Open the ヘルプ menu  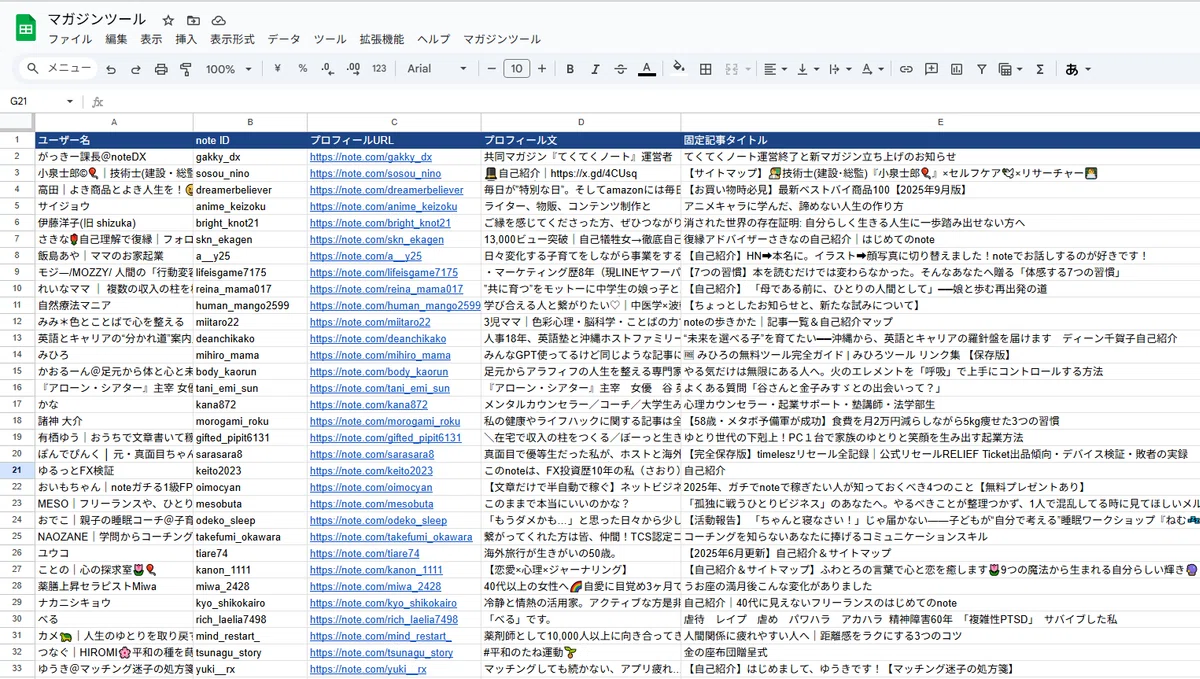(x=433, y=39)
